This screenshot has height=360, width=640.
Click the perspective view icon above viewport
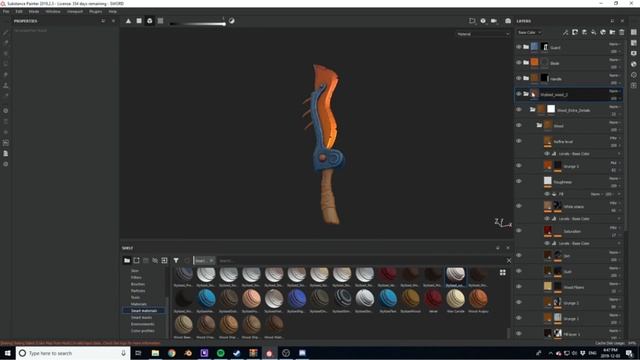click(472, 21)
